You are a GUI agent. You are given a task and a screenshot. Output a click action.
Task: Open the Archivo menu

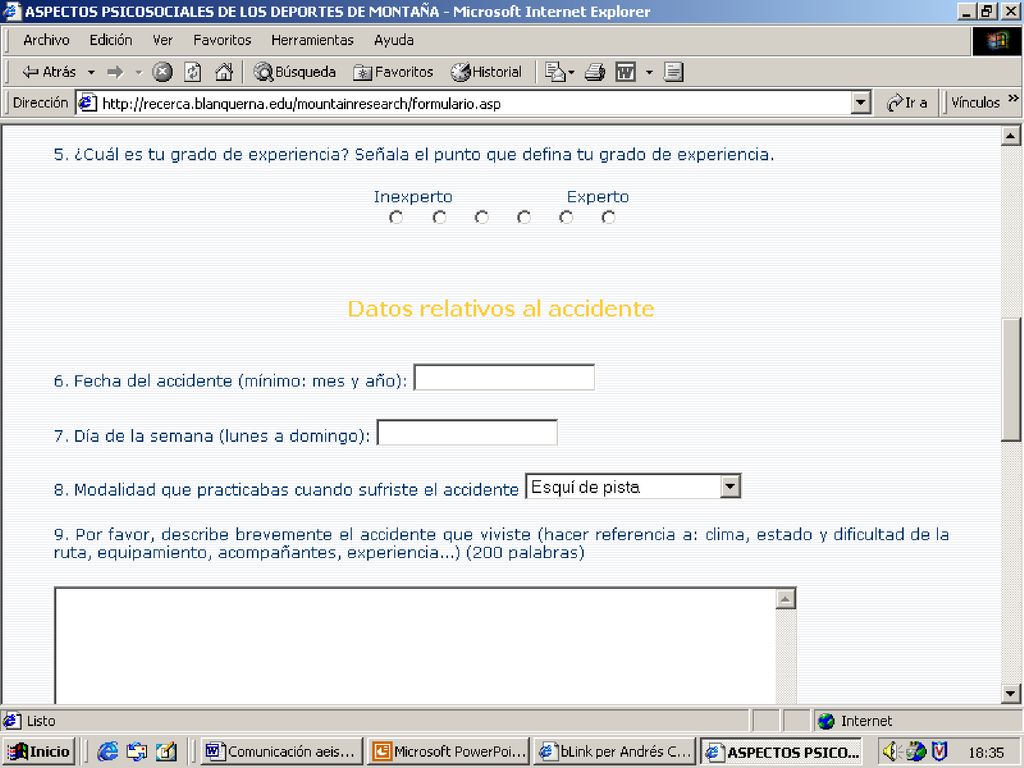point(46,40)
